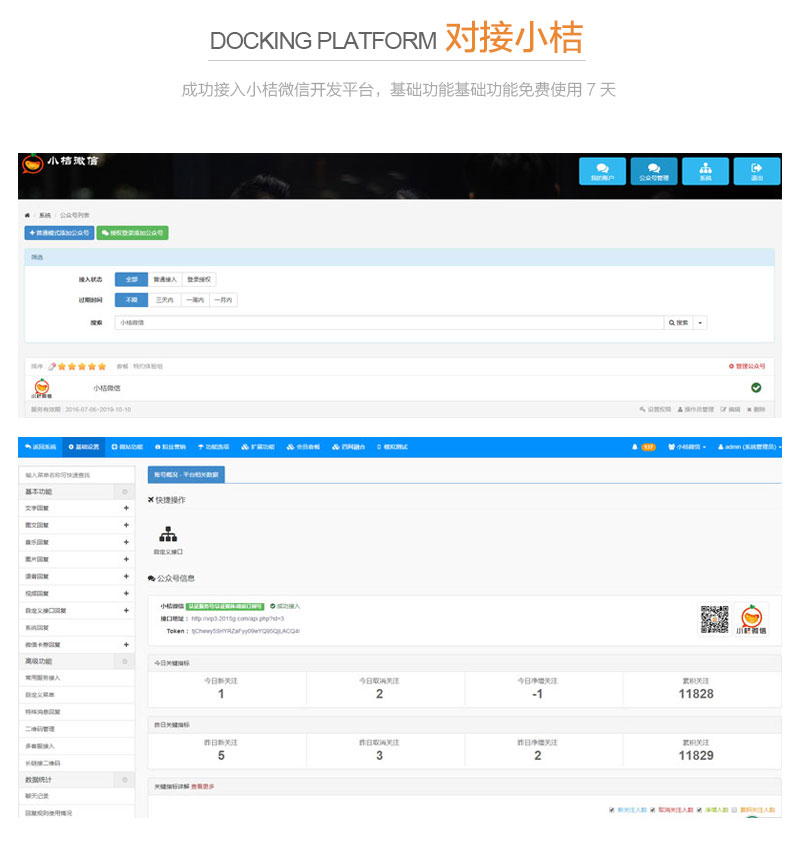
Task: Toggle the 新关注人数 checkbox
Action: click(611, 810)
